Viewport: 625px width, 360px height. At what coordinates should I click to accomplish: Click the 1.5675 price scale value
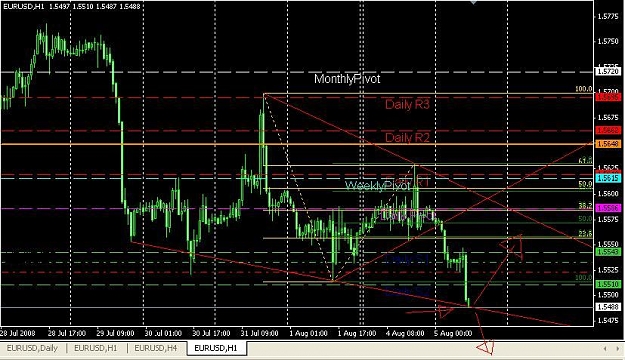coord(609,118)
